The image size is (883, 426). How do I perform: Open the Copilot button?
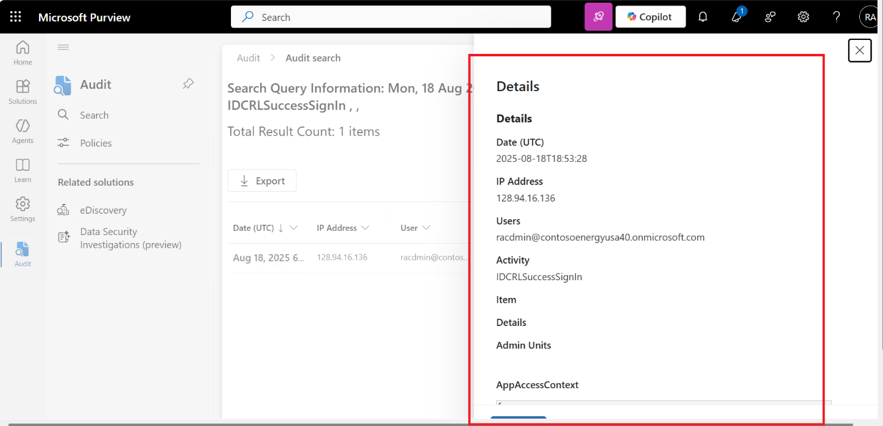point(650,17)
